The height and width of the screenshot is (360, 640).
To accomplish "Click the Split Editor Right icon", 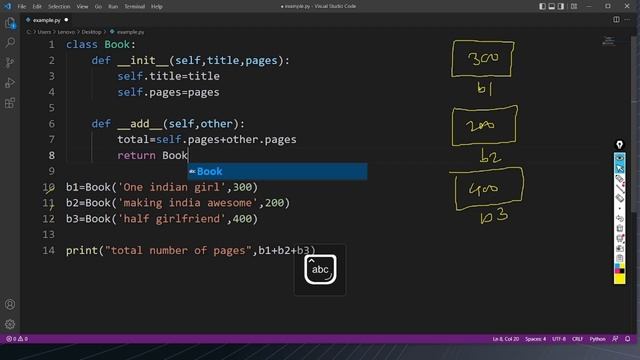I will click(616, 20).
